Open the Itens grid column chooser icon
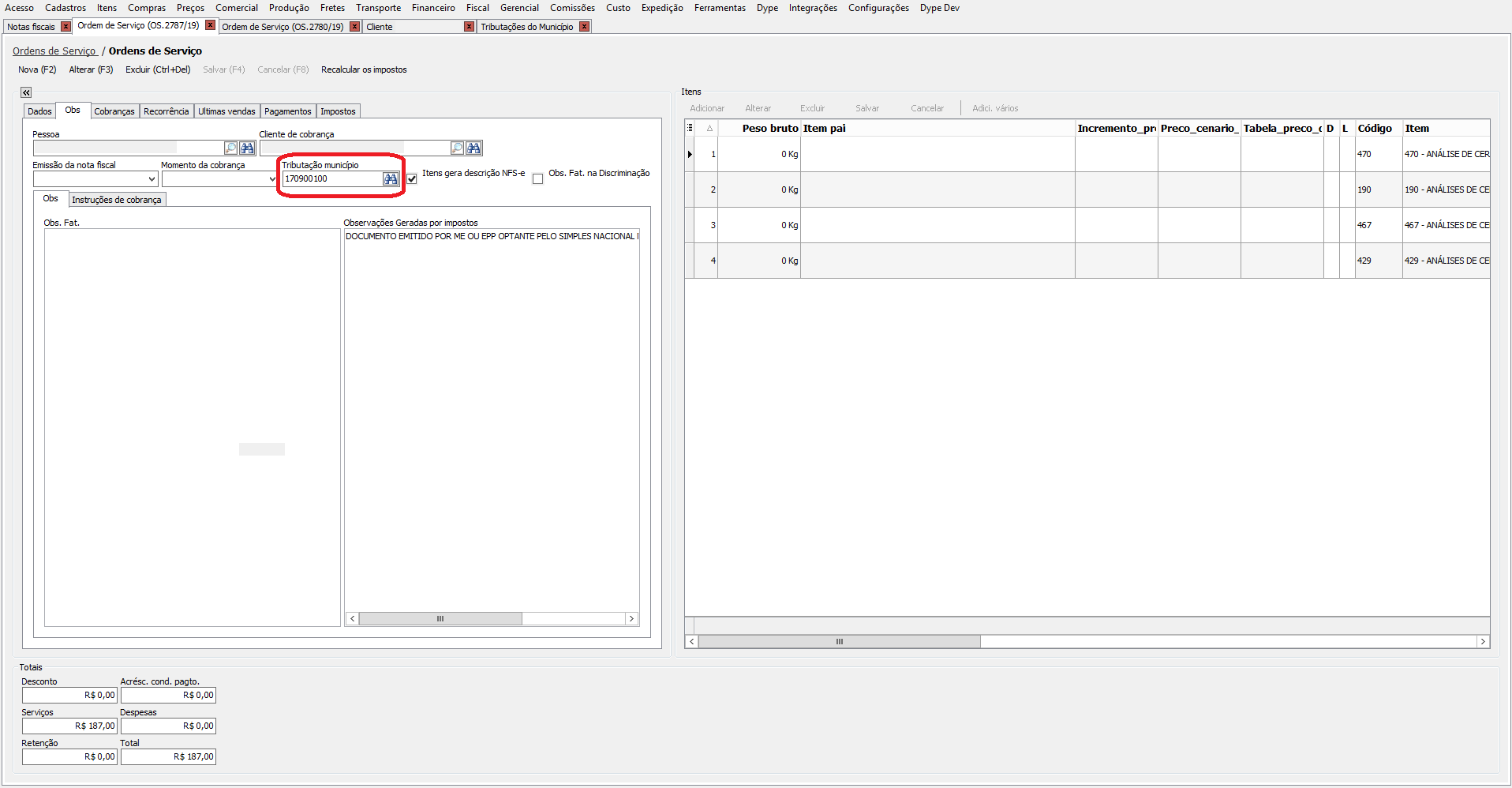This screenshot has width=1512, height=788. point(691,128)
